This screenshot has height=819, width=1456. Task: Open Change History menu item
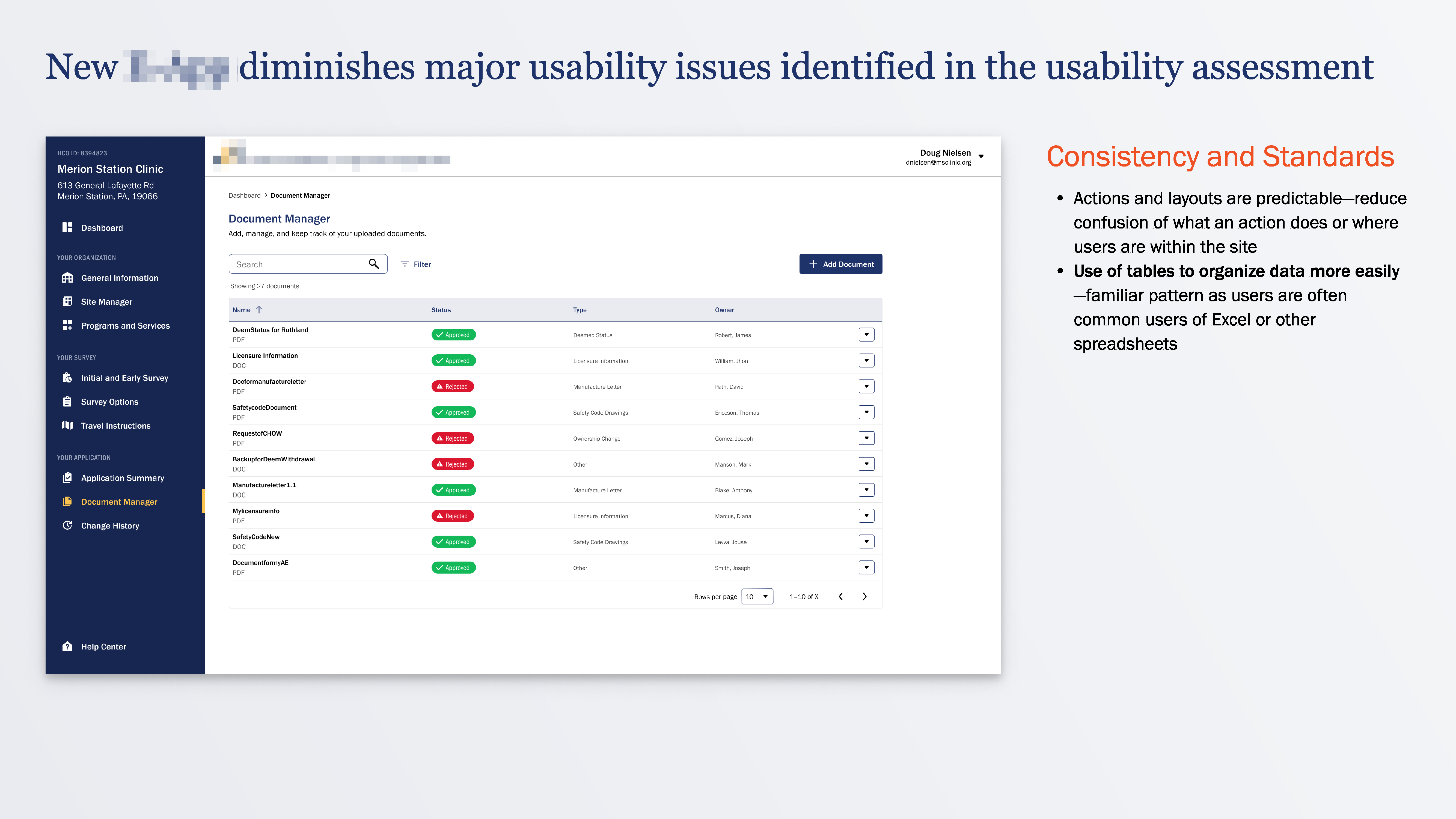[110, 526]
